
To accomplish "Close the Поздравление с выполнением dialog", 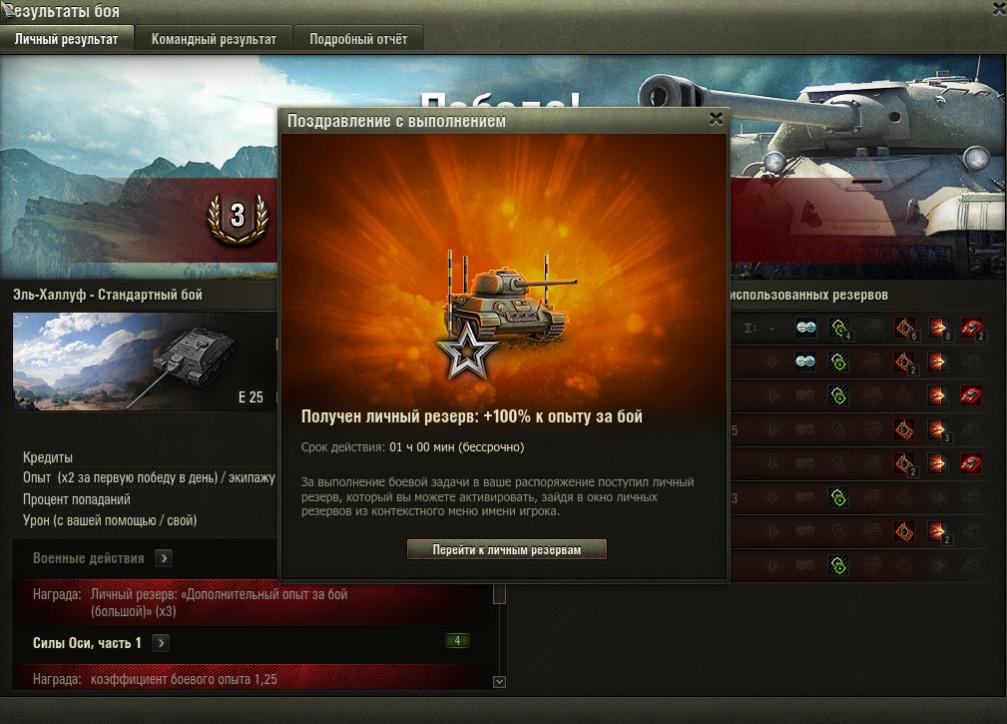I will pyautogui.click(x=716, y=119).
